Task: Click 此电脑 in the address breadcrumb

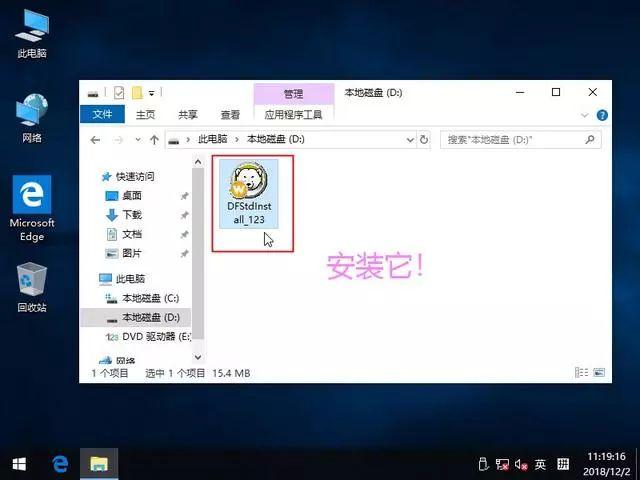Action: point(213,139)
